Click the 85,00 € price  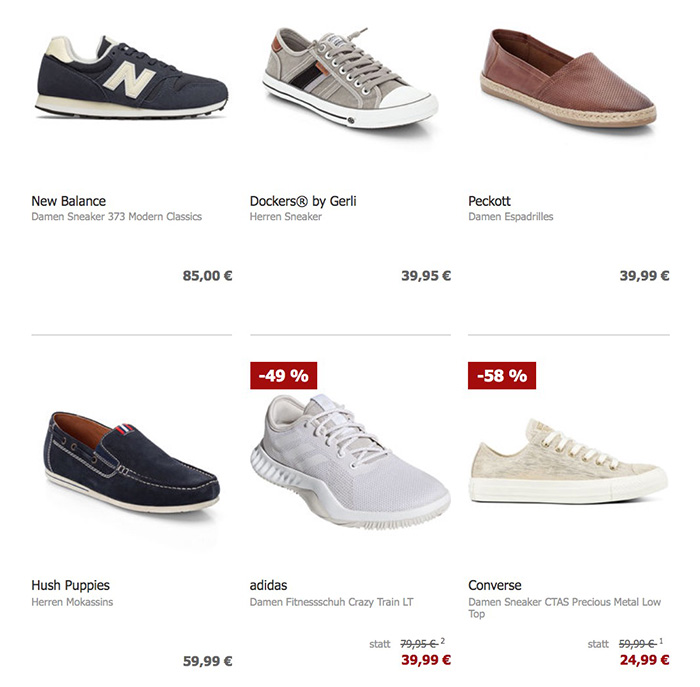[x=208, y=276]
